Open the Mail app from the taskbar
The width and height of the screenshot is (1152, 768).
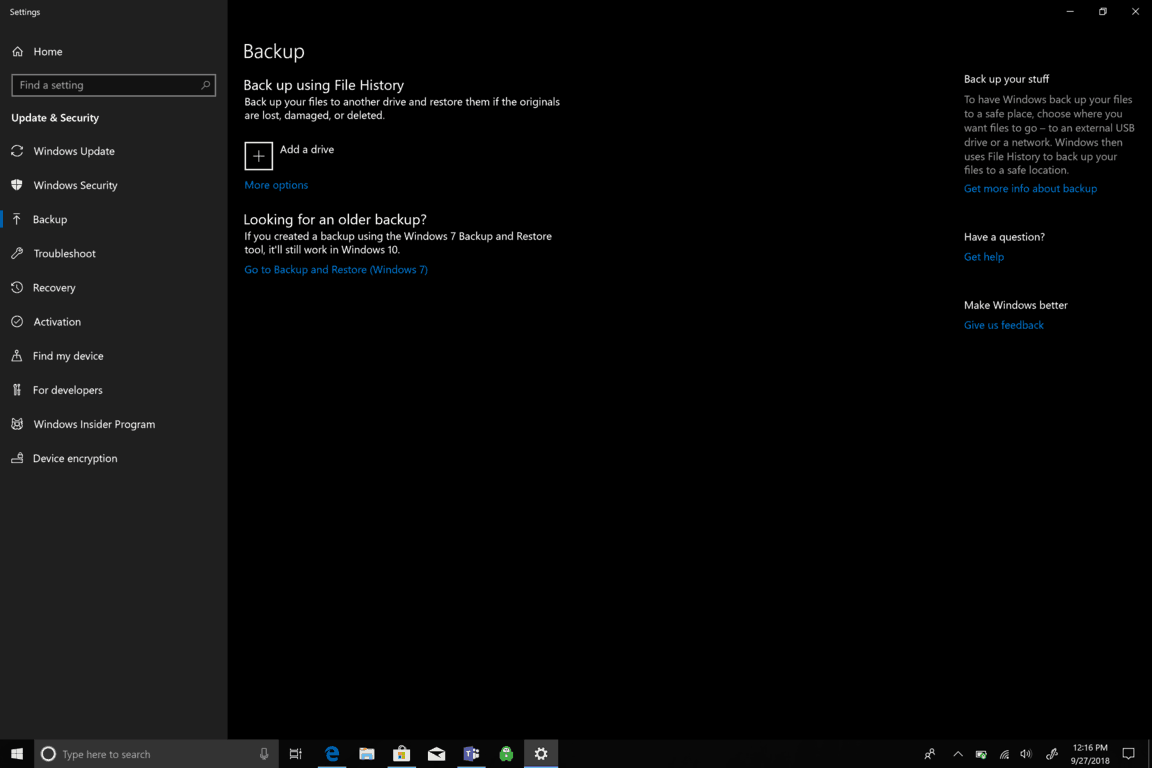(436, 754)
